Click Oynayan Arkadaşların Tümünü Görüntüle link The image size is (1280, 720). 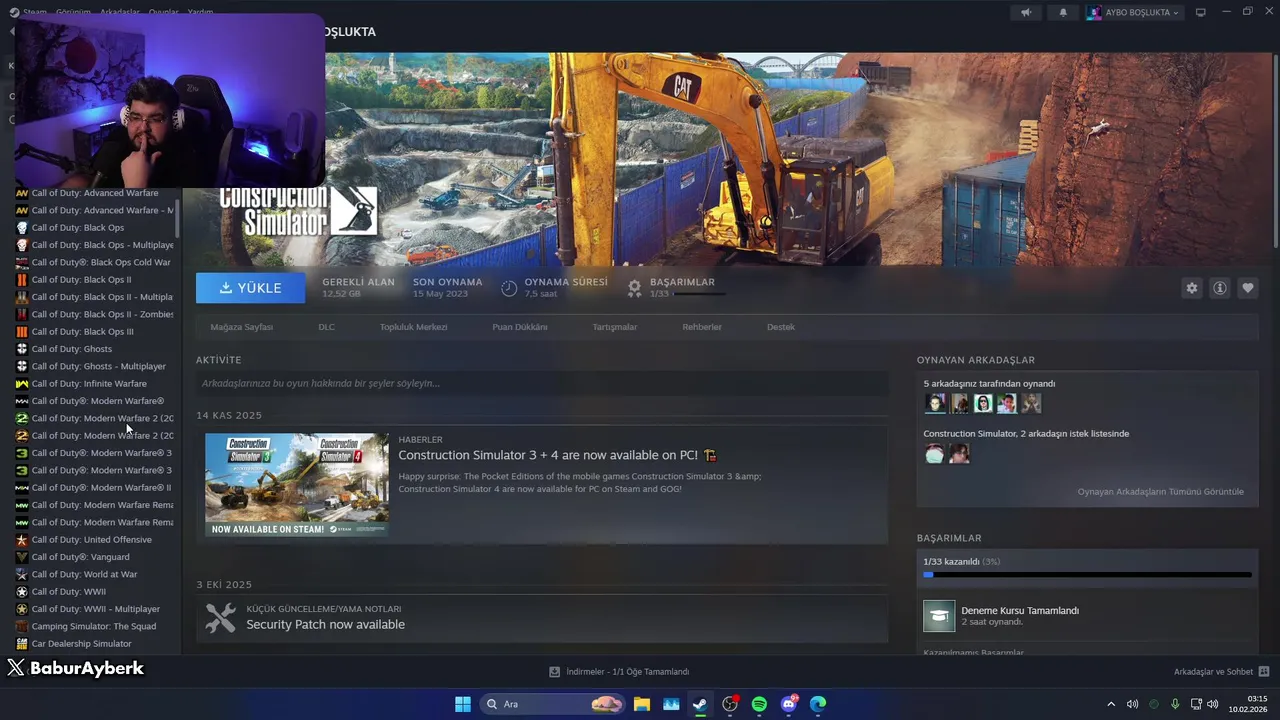click(1160, 492)
